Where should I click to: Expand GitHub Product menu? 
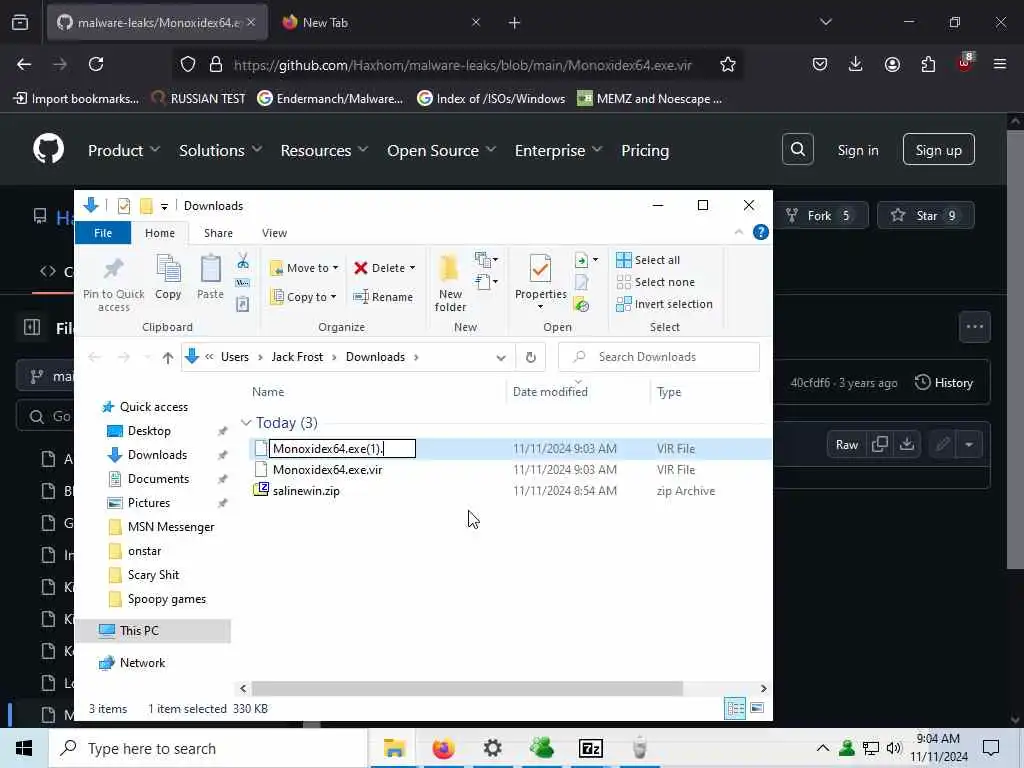pos(123,150)
